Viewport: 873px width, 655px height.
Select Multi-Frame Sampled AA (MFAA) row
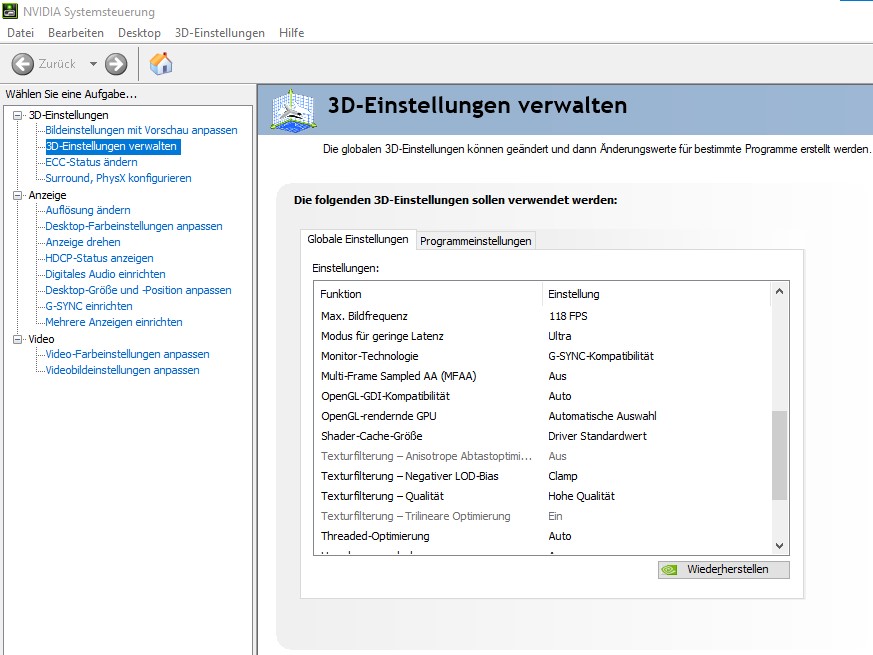coord(543,377)
